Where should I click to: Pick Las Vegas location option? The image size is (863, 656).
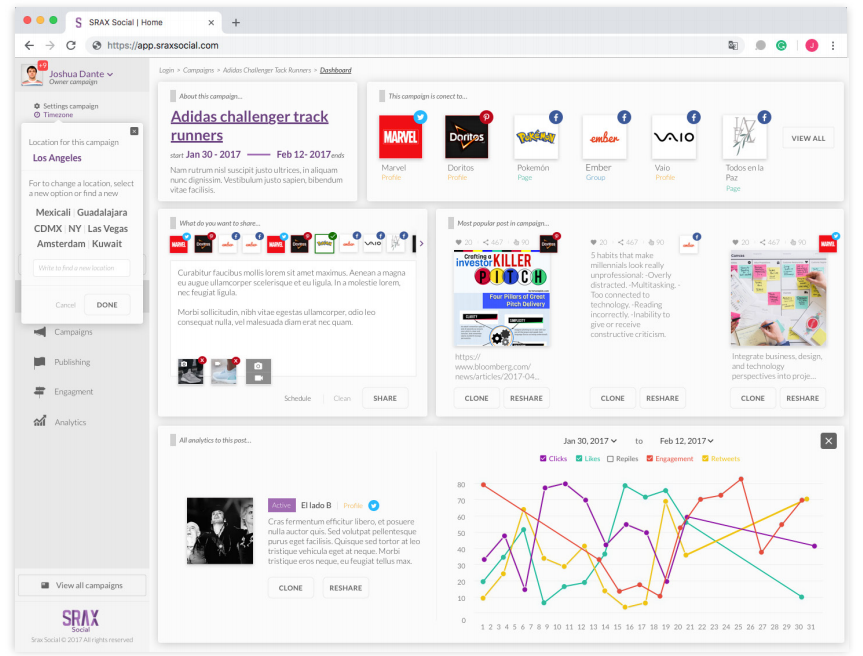(107, 228)
